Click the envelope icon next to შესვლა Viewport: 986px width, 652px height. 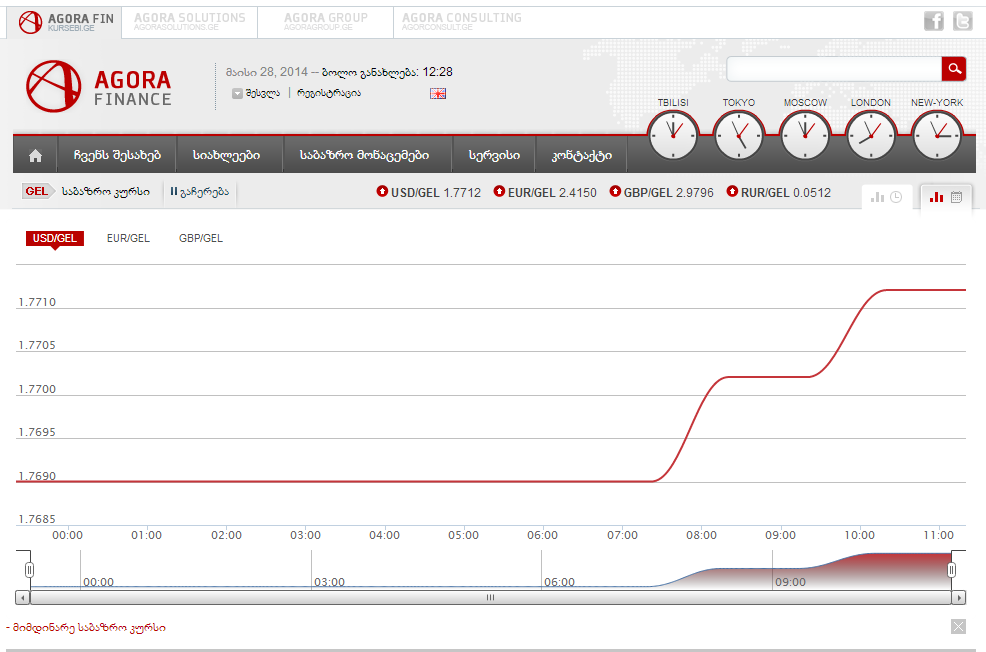point(237,94)
